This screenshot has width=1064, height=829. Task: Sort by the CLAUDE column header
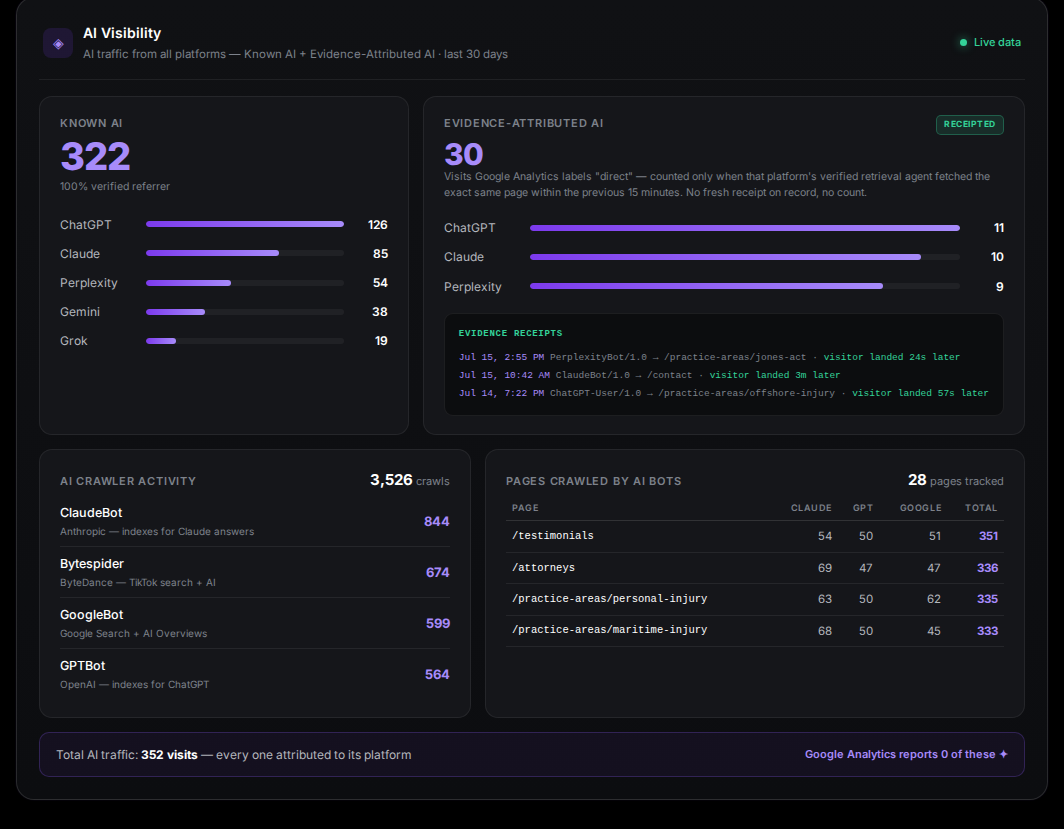(x=811, y=508)
